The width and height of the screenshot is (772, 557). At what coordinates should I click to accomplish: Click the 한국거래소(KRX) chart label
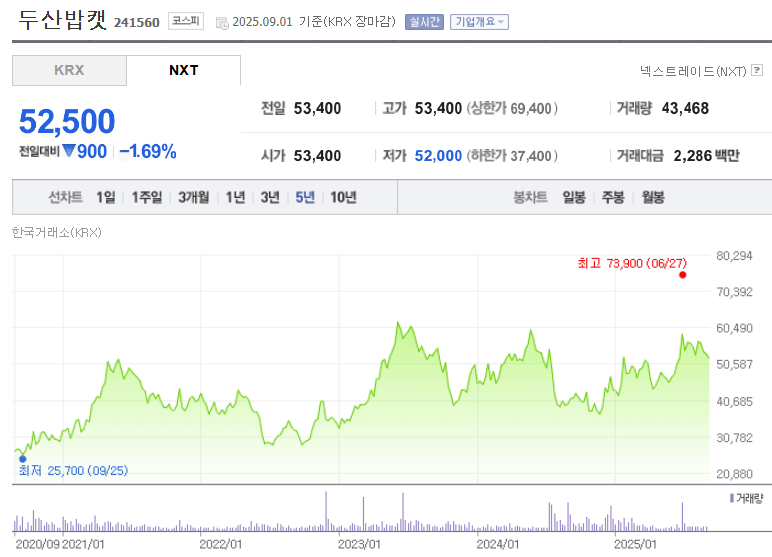coord(57,232)
